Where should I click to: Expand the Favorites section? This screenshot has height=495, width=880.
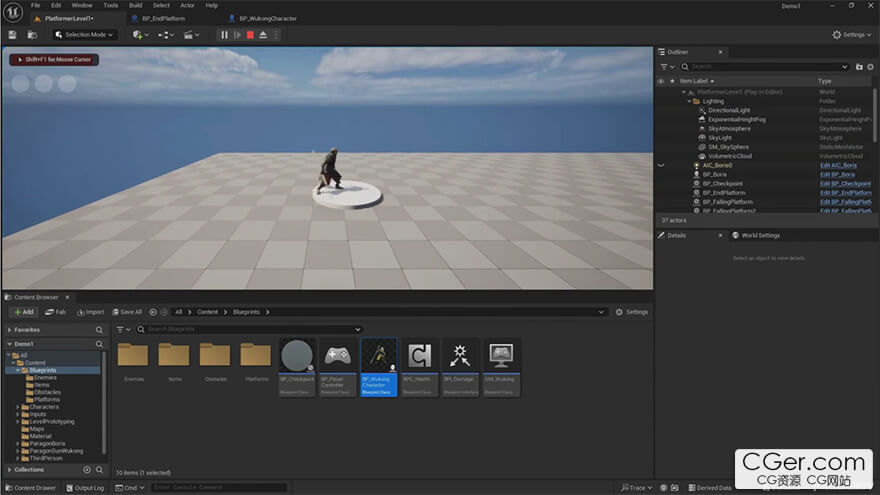pos(10,330)
